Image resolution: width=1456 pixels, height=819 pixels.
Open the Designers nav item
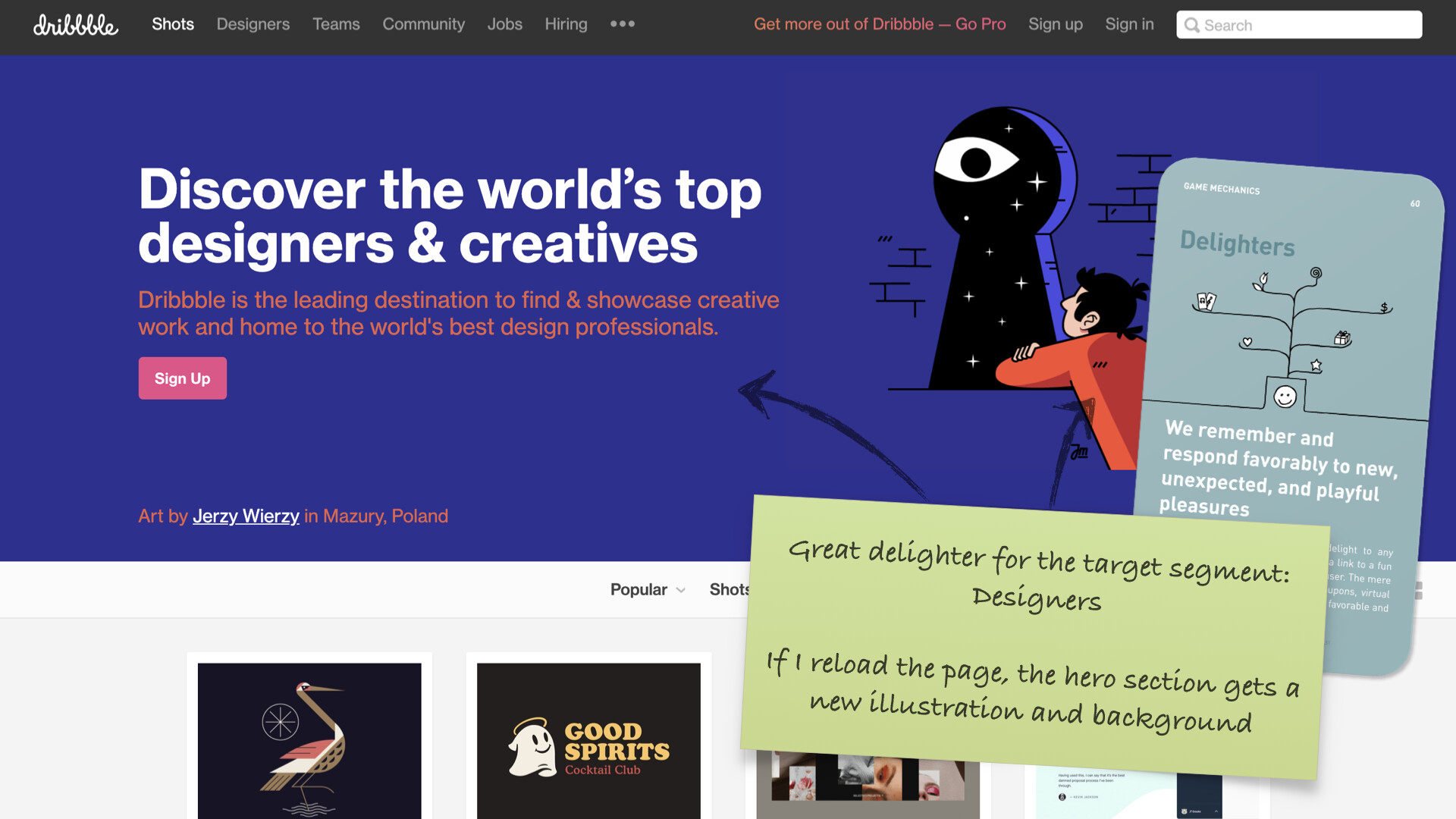click(253, 24)
